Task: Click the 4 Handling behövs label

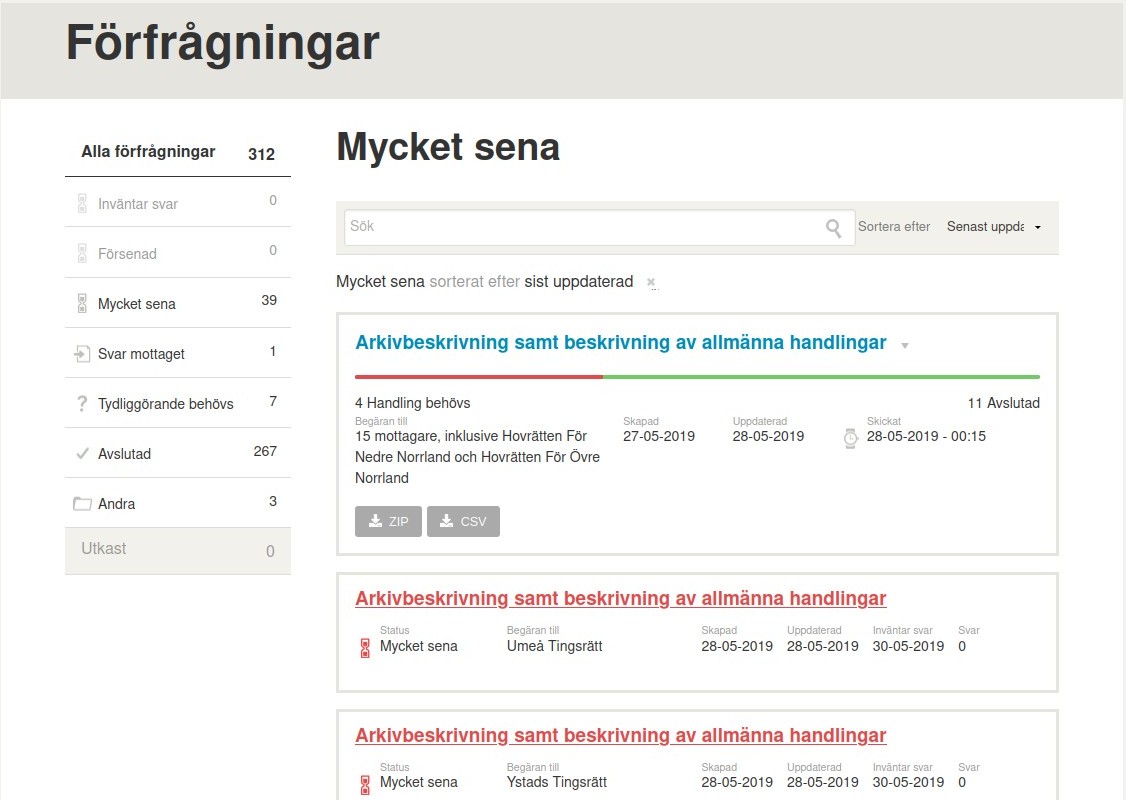Action: pyautogui.click(x=413, y=403)
